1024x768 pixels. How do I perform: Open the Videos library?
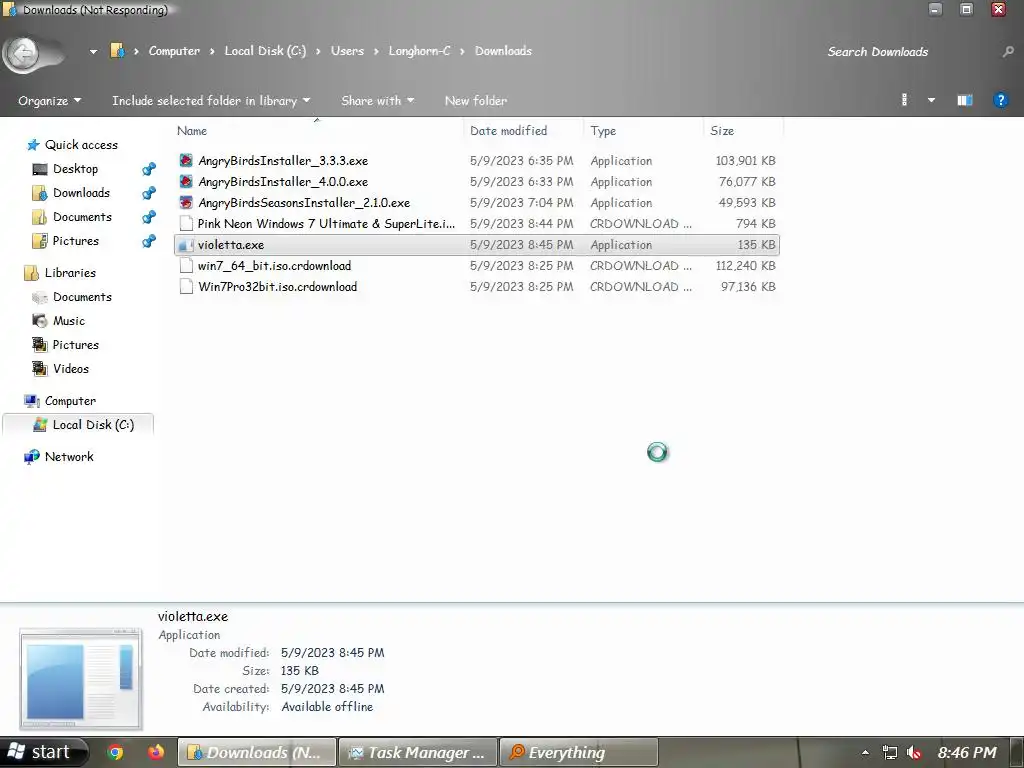tap(71, 369)
